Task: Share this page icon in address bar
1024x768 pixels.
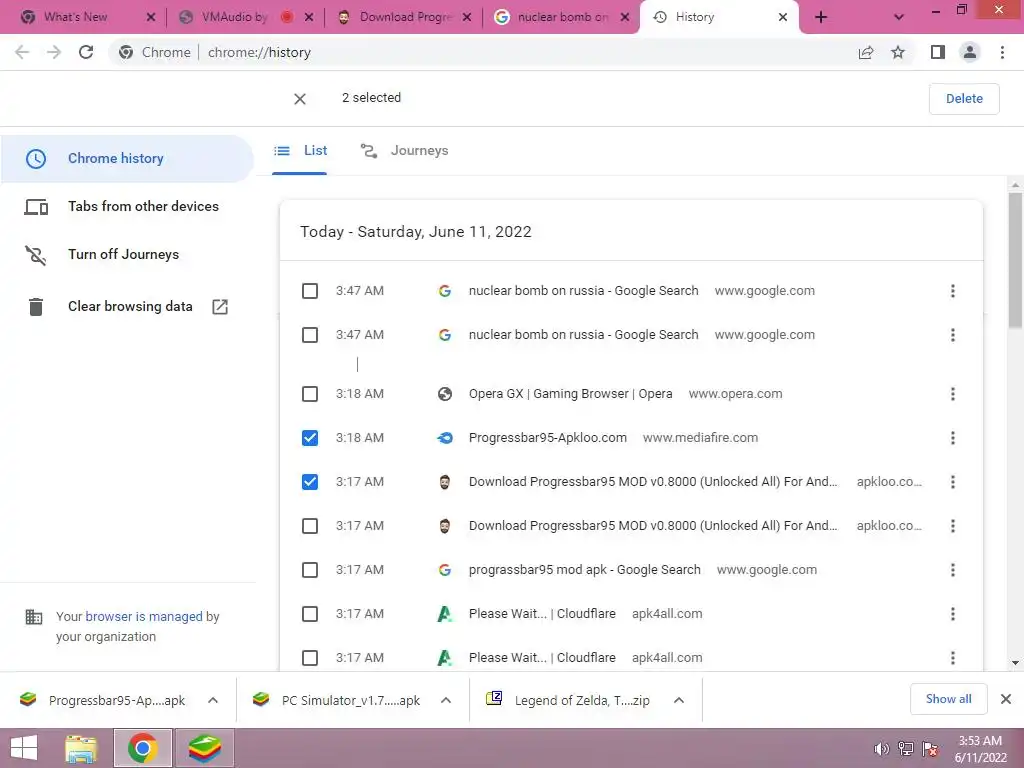Action: [866, 52]
